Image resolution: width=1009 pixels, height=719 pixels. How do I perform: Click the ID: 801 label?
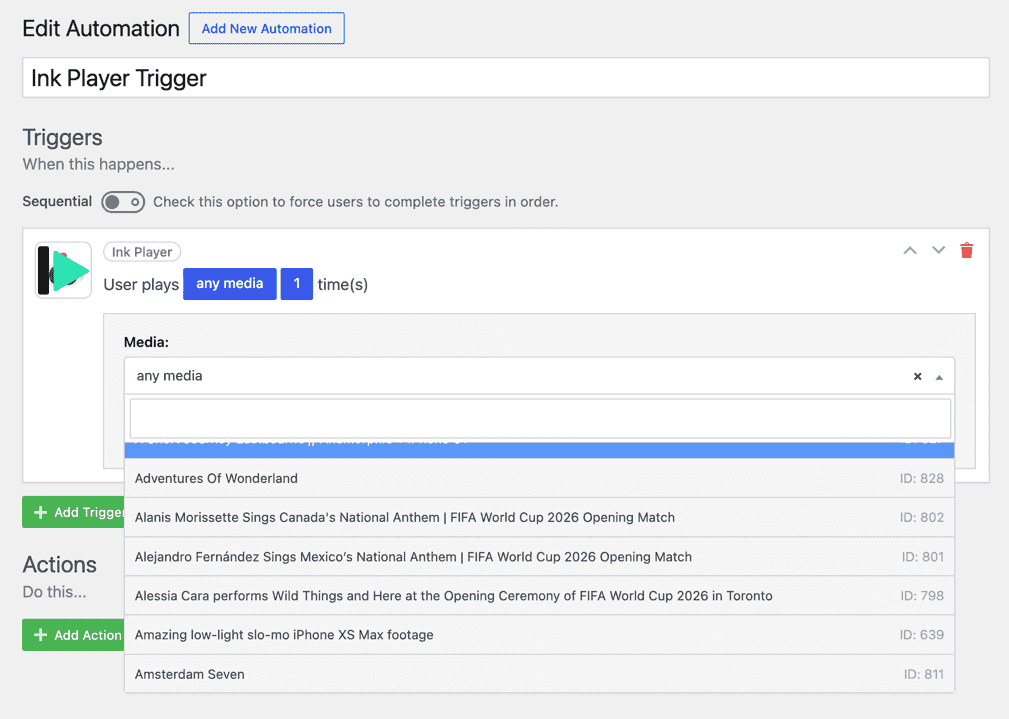pos(923,557)
